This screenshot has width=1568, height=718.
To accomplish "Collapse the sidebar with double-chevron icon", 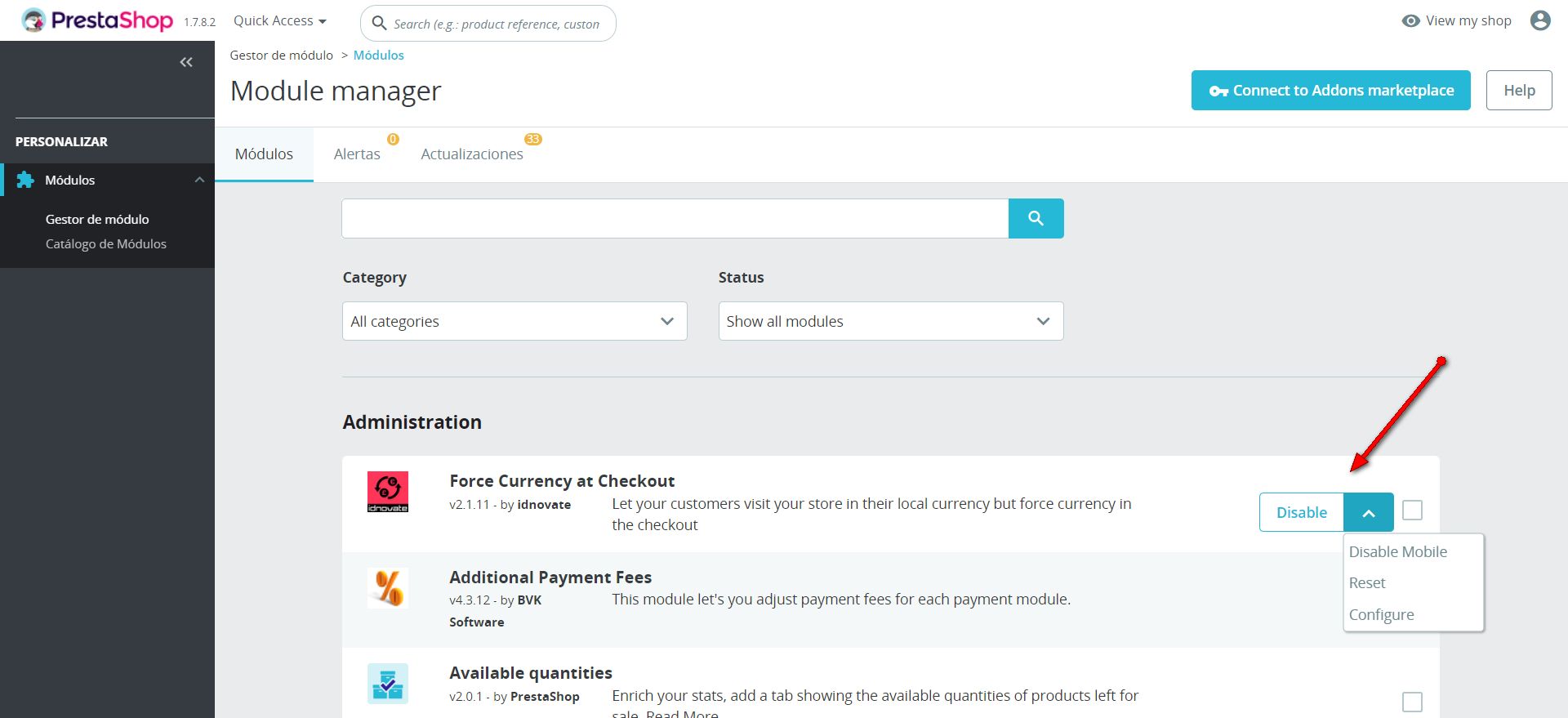I will [186, 62].
